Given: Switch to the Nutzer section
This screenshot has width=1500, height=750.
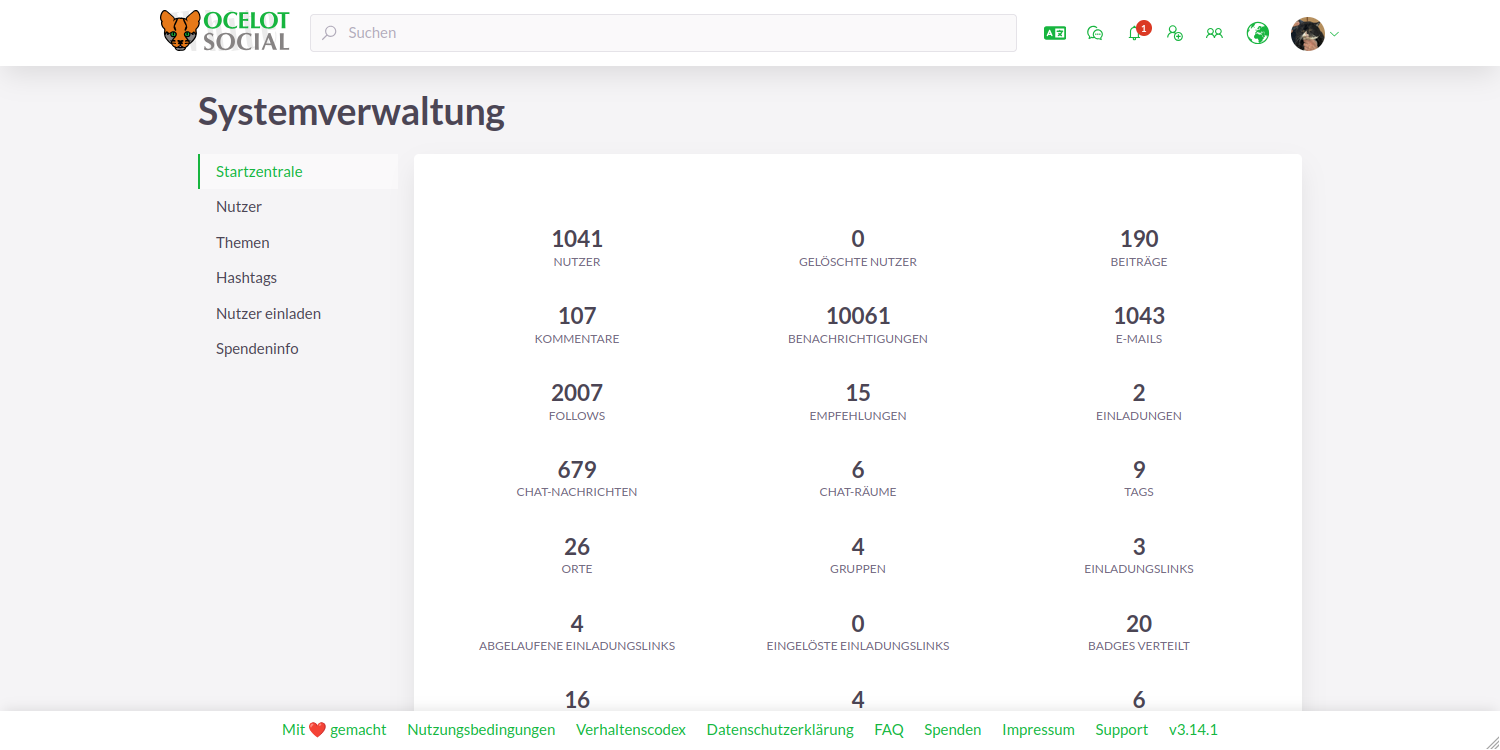Looking at the screenshot, I should (x=239, y=206).
